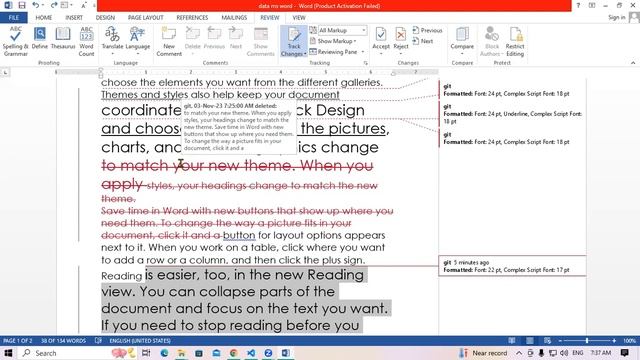Click the proofing errors status icon
This screenshot has height=360, width=640.
[x=98, y=340]
